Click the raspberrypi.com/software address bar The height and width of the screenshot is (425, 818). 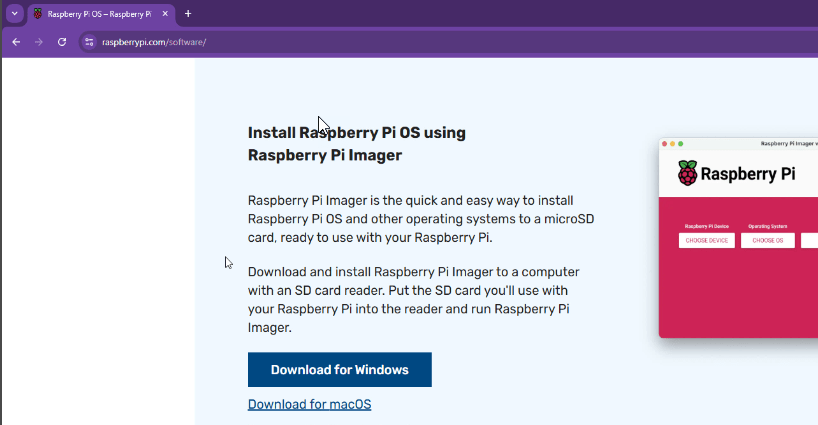coord(300,42)
